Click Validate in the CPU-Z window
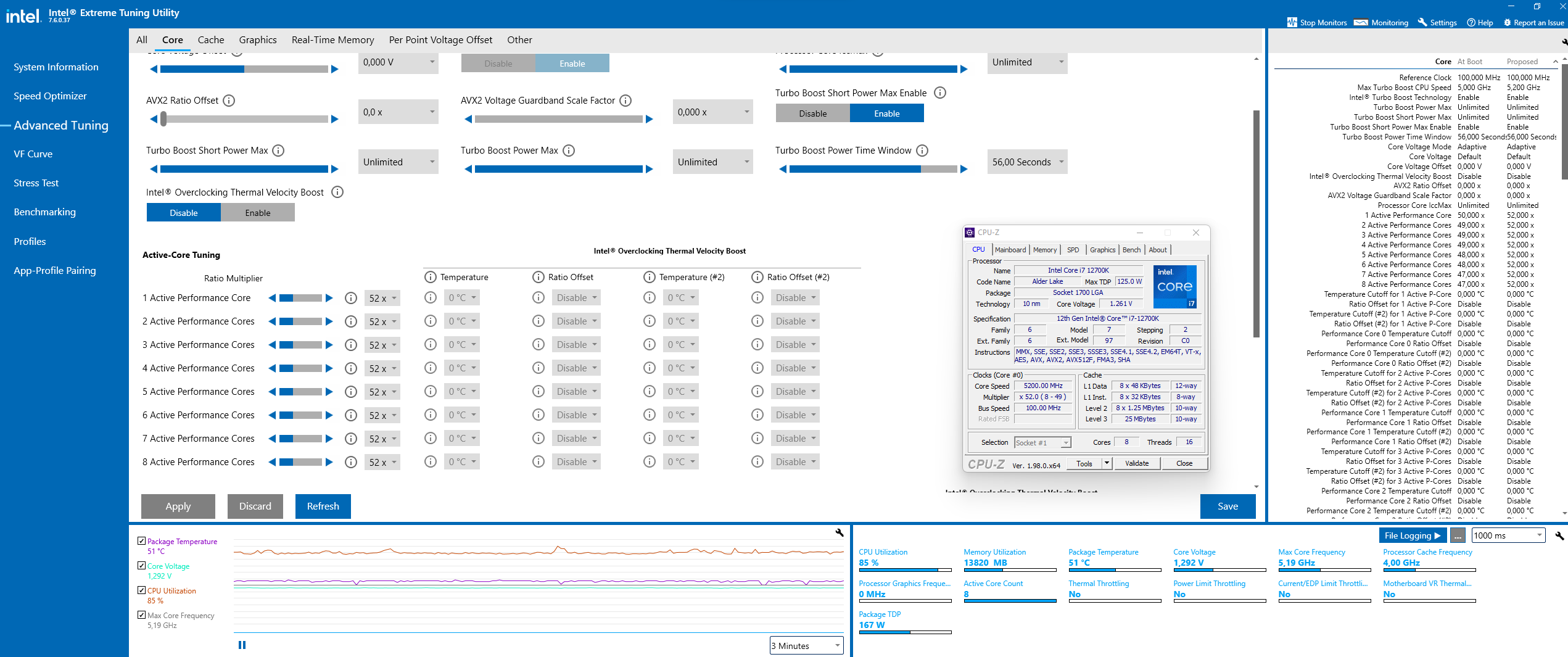 coord(1137,464)
